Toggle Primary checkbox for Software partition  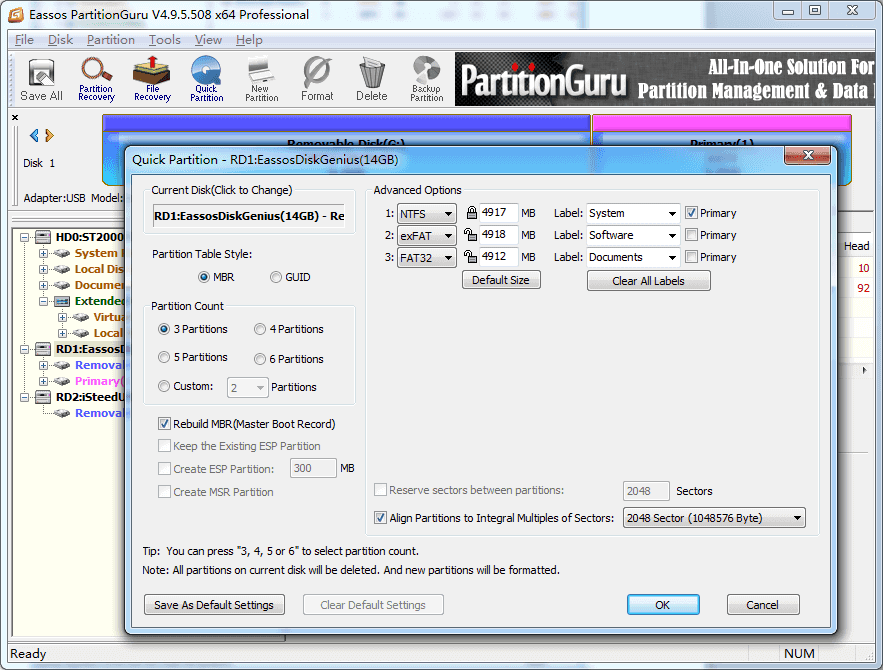(691, 235)
